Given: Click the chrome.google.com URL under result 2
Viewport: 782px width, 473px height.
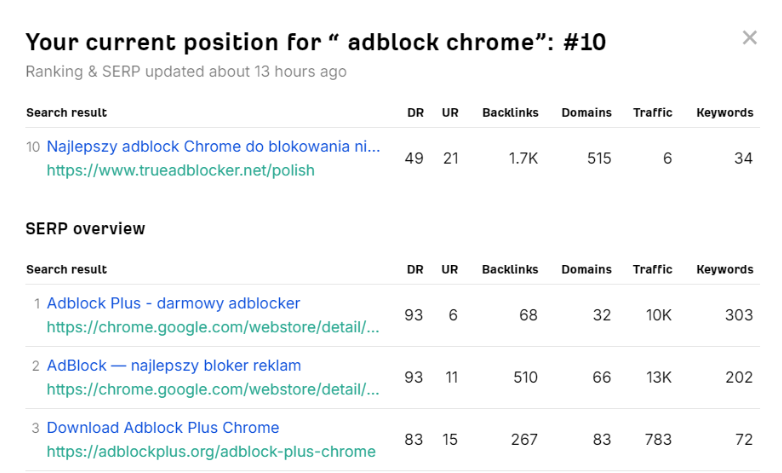Looking at the screenshot, I should point(213,389).
